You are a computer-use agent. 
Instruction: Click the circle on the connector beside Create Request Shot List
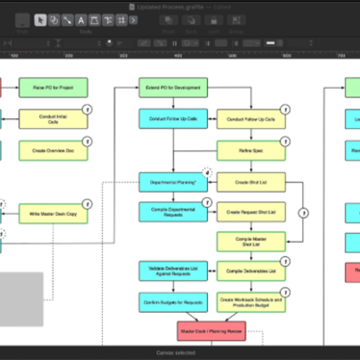(303, 213)
